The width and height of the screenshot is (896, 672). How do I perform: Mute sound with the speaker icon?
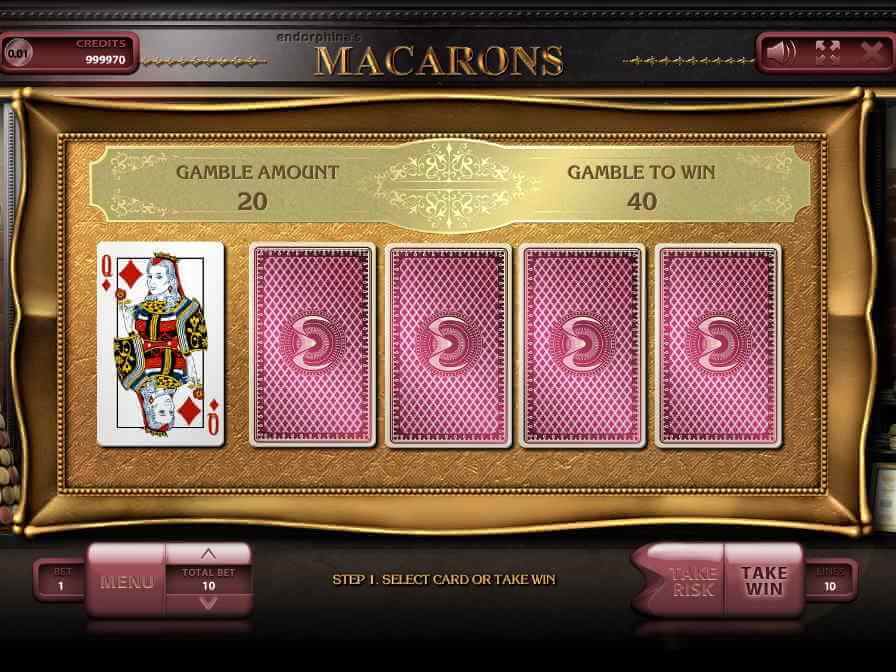[x=781, y=53]
